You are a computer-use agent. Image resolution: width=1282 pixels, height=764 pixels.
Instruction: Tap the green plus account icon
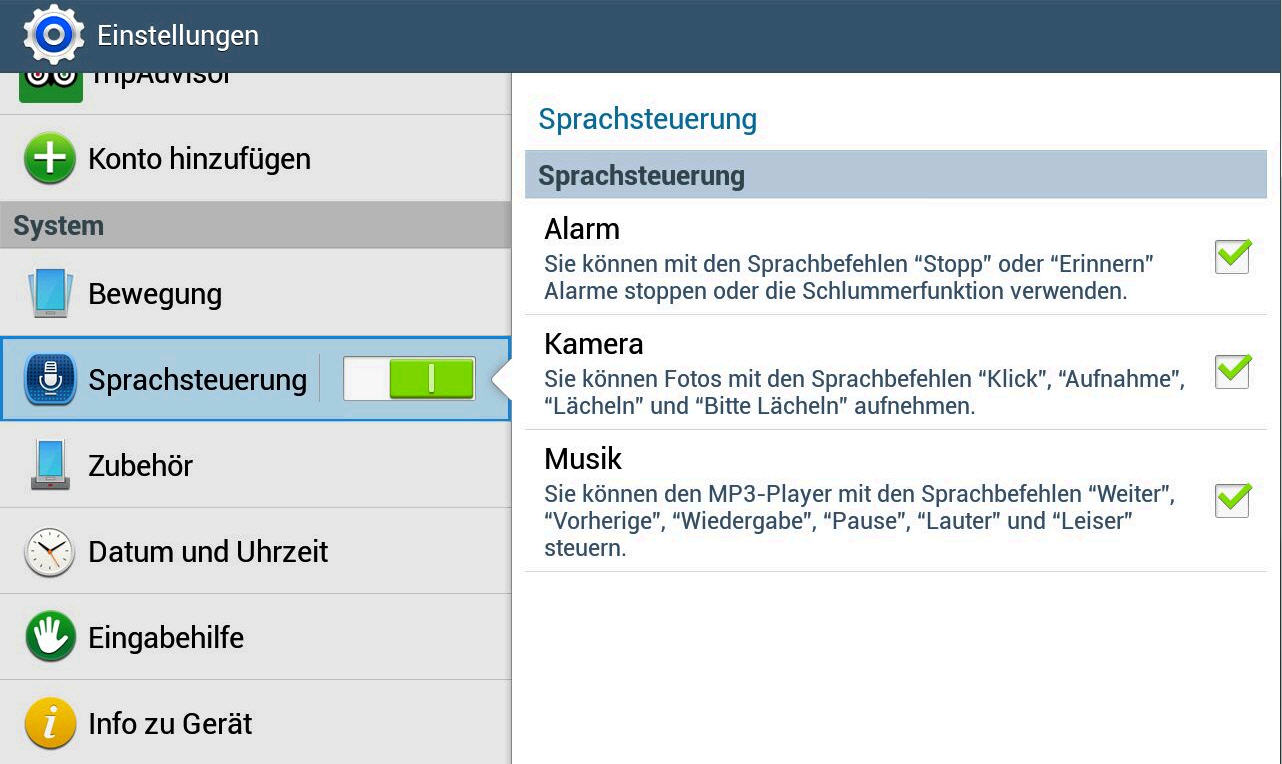tap(50, 159)
